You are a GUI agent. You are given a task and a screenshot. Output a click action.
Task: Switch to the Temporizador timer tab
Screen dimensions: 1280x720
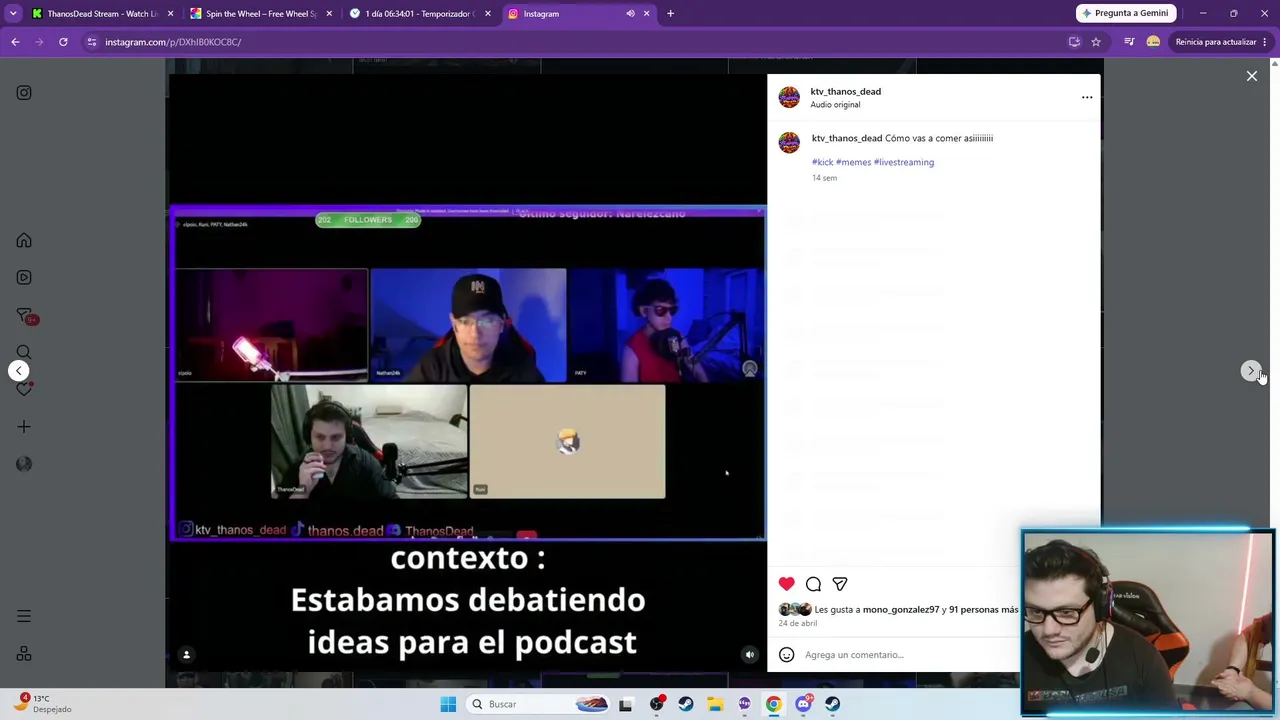coord(419,14)
